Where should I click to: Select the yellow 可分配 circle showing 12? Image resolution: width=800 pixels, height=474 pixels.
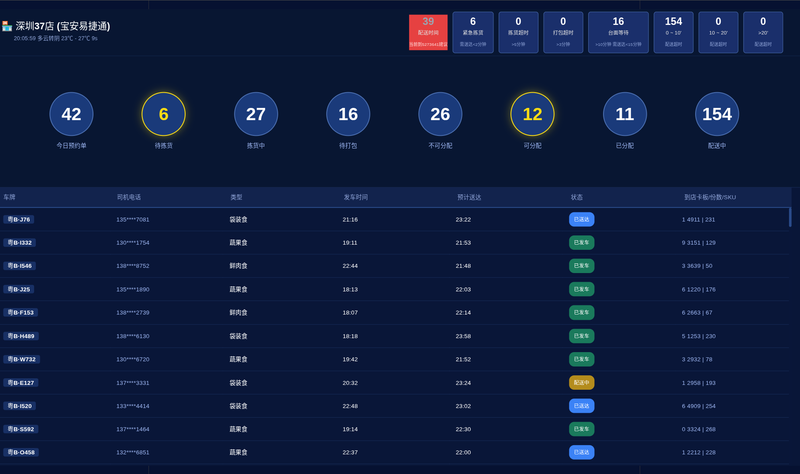click(533, 114)
